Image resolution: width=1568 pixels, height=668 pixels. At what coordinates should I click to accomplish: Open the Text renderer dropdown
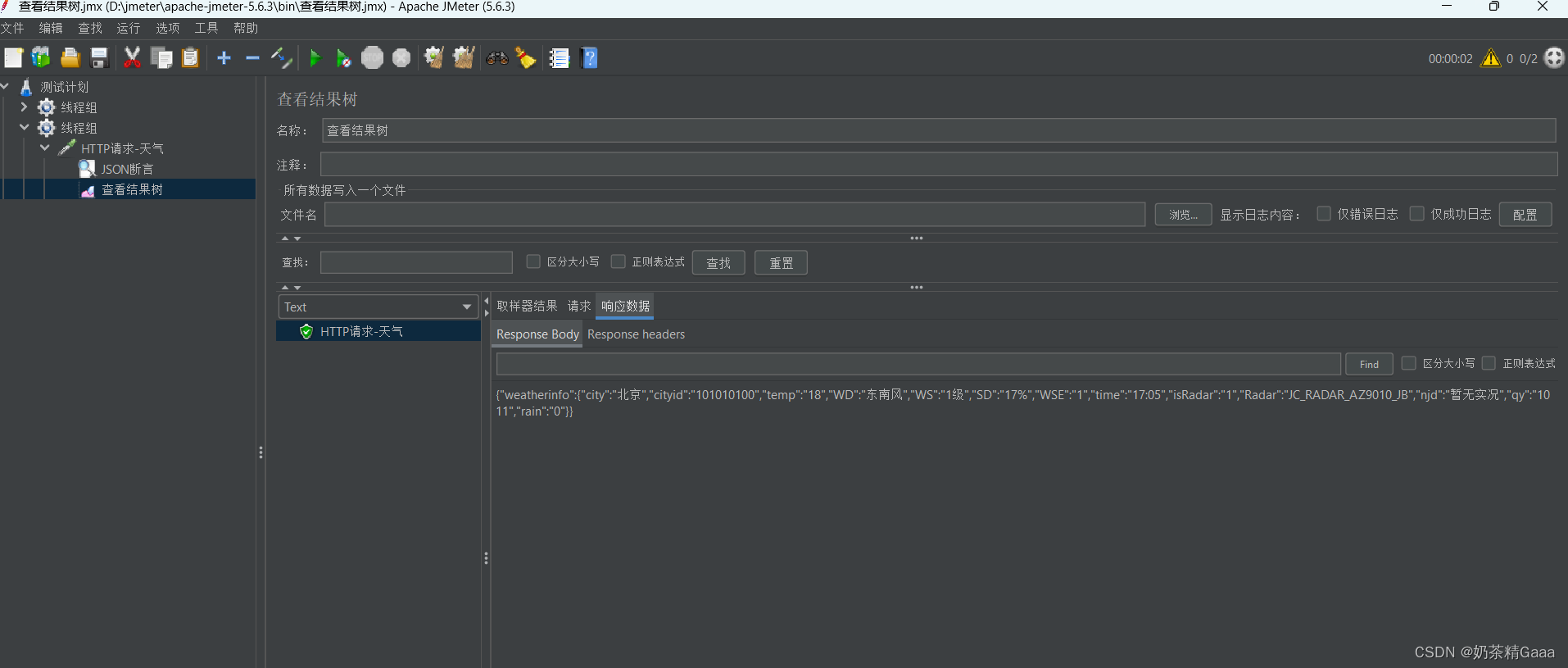point(378,307)
